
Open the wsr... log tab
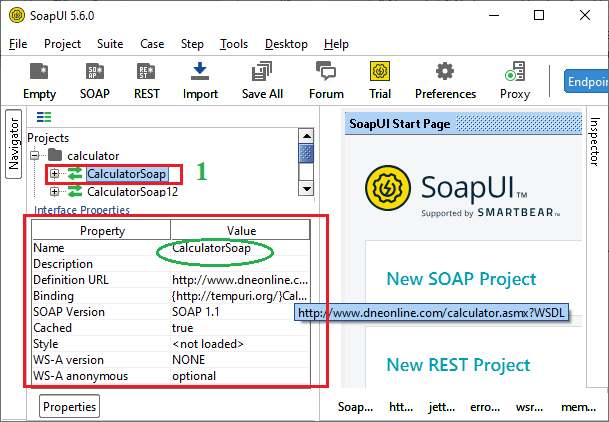click(x=529, y=407)
